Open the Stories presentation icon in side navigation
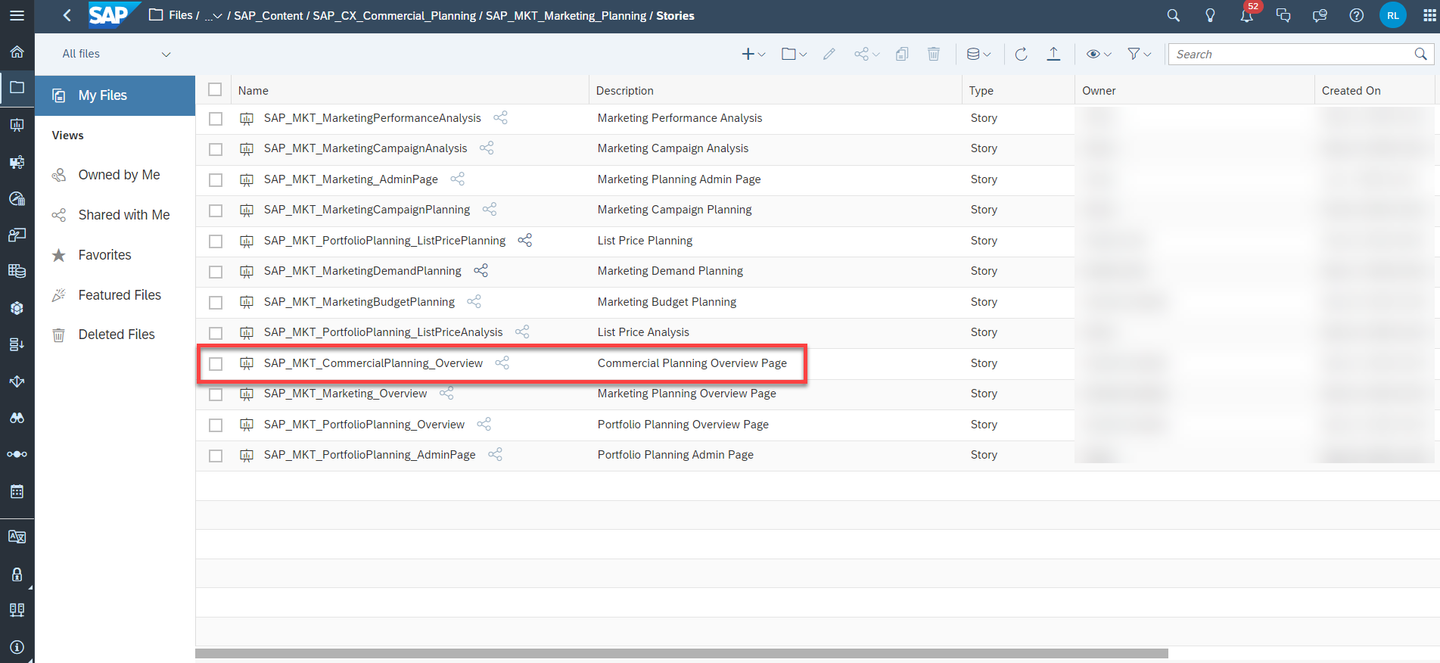This screenshot has height=663, width=1440. coord(16,125)
